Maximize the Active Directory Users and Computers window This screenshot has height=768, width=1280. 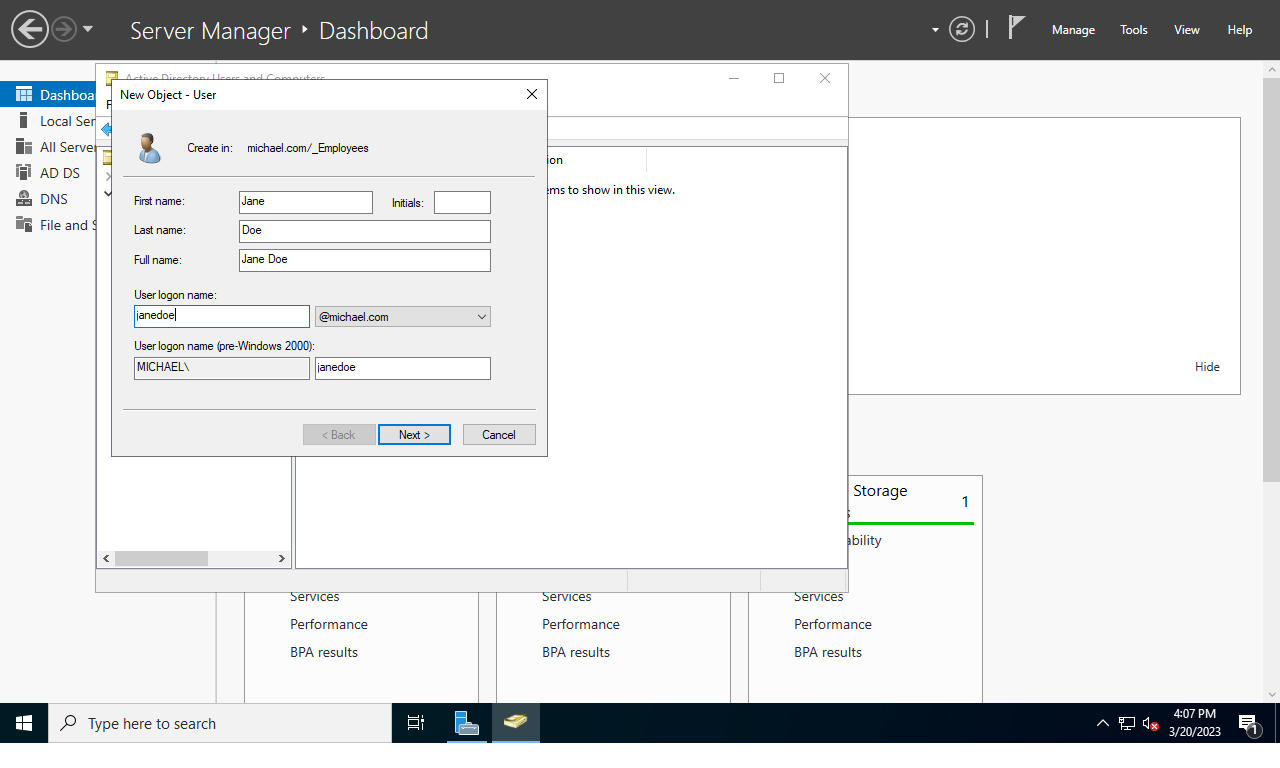(779, 78)
